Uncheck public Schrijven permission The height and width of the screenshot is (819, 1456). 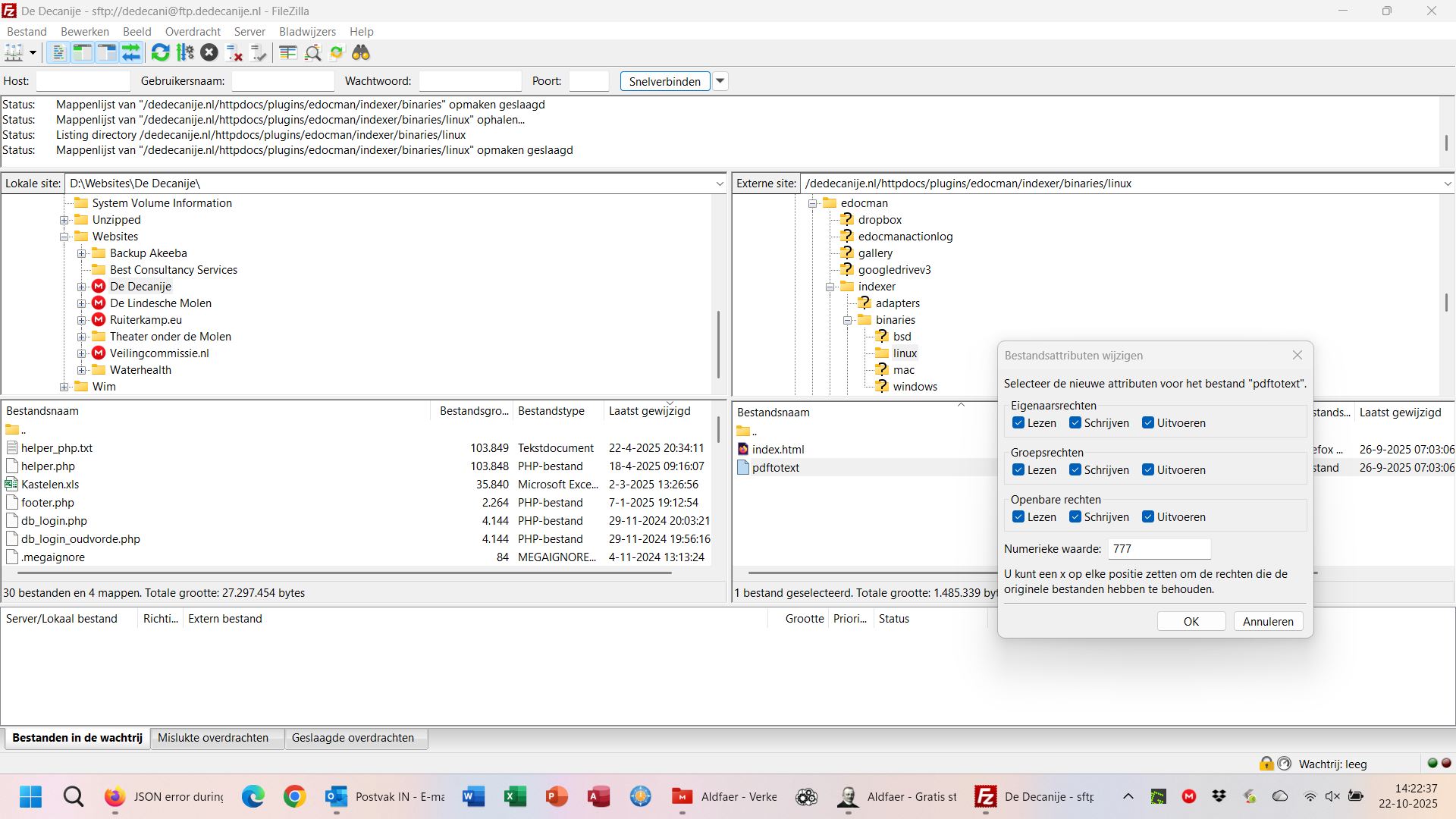click(x=1075, y=517)
